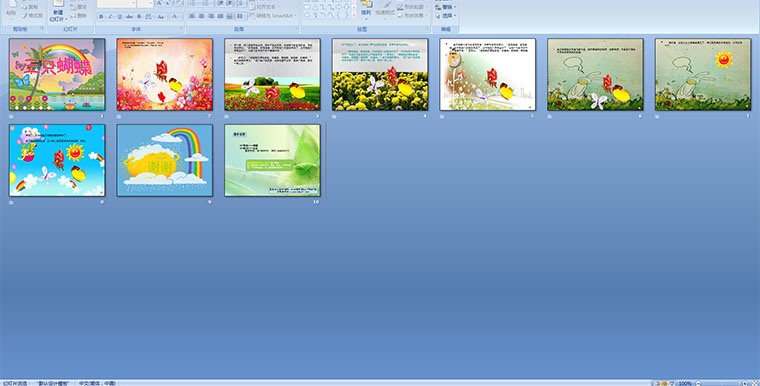Click the Shrink Font icon
Image resolution: width=760 pixels, height=386 pixels.
click(x=167, y=3)
